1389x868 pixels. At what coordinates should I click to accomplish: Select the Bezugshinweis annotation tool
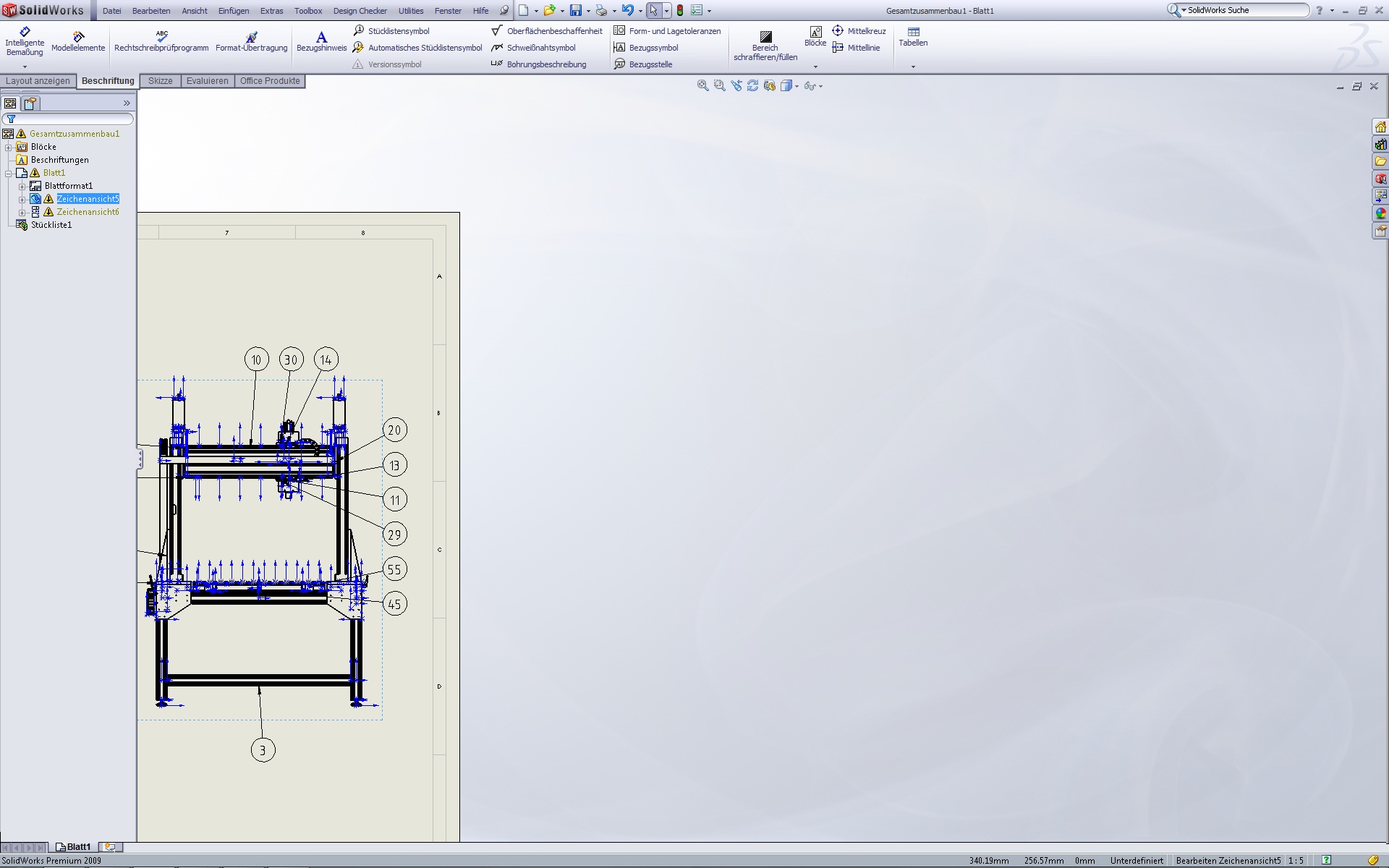pos(321,41)
